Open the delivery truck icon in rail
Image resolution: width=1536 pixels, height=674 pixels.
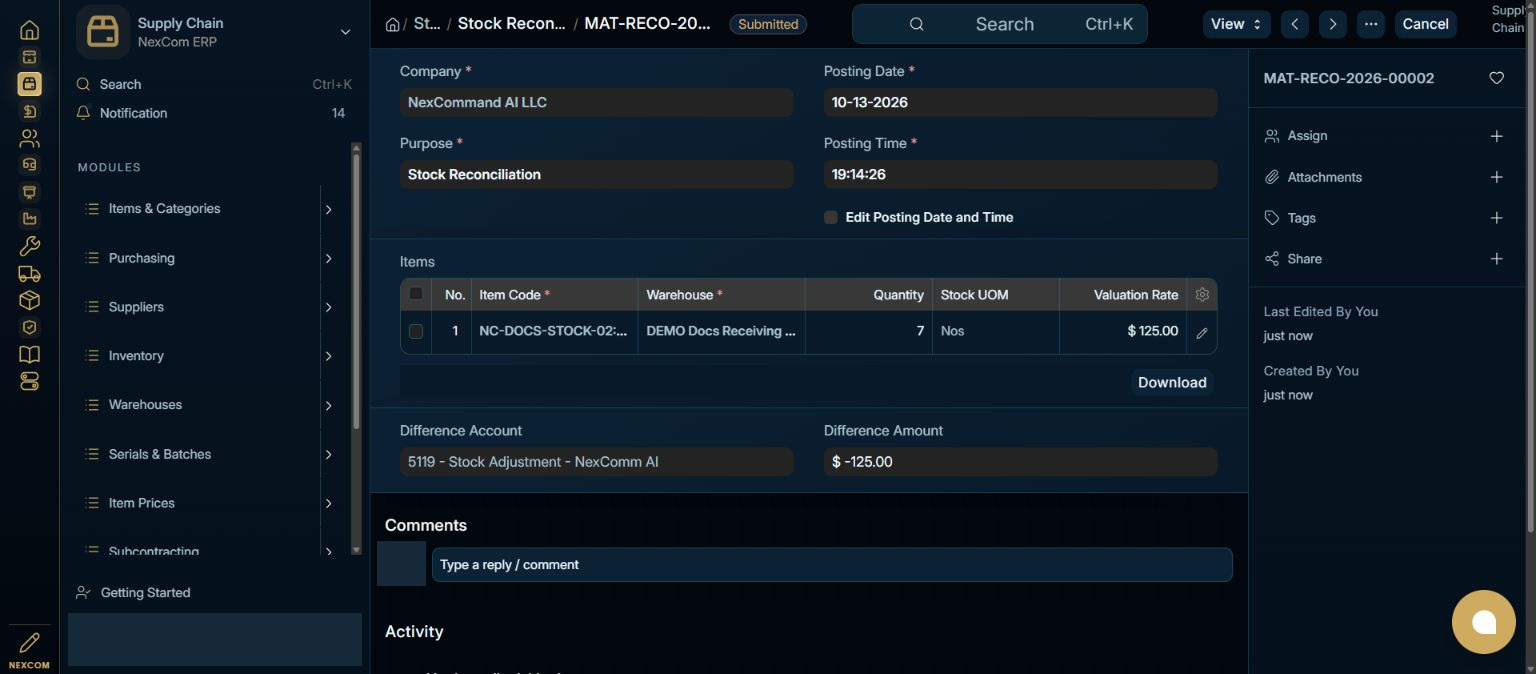click(x=29, y=273)
